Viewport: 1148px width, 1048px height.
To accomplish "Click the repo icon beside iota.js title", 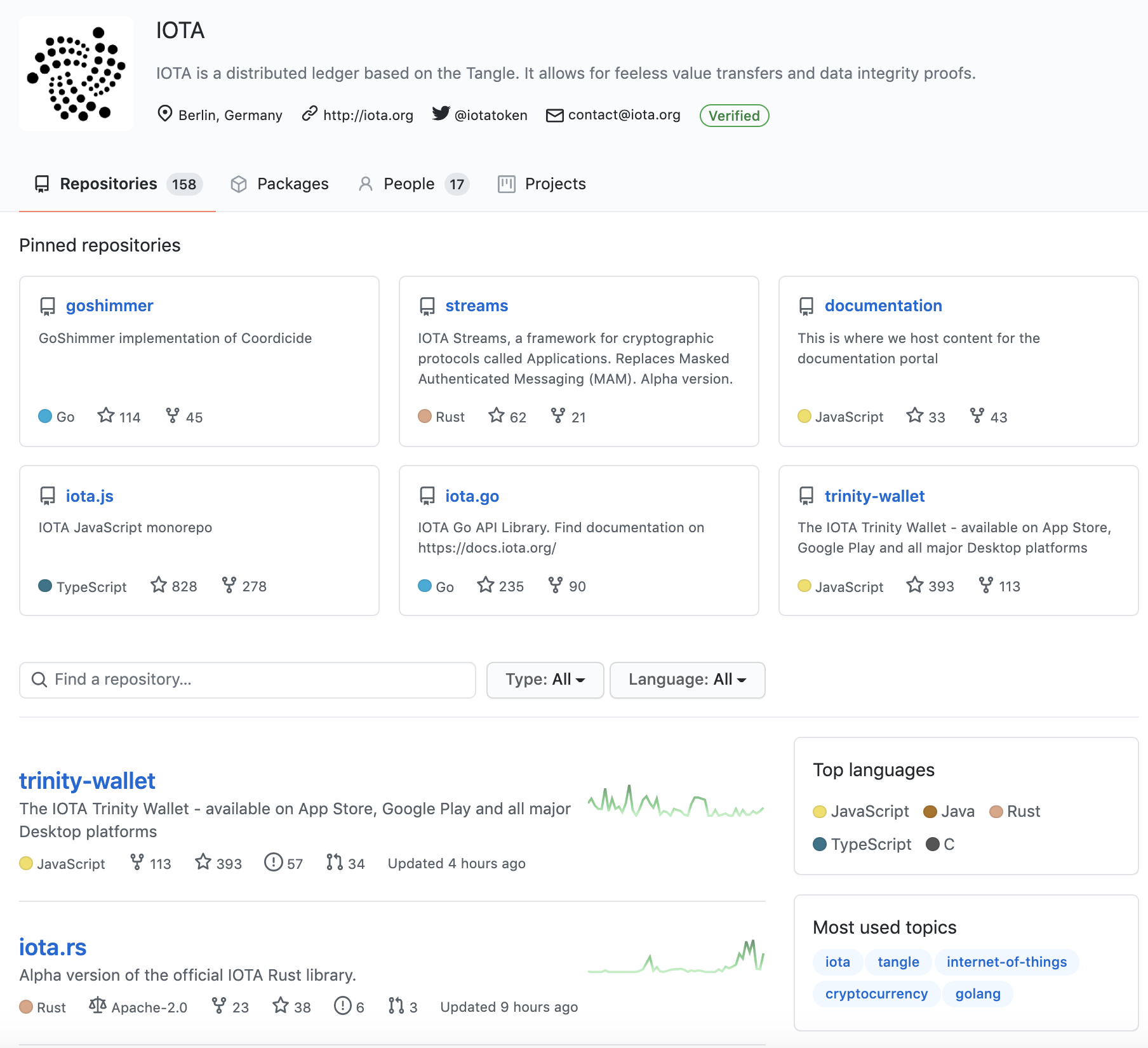I will pyautogui.click(x=48, y=496).
